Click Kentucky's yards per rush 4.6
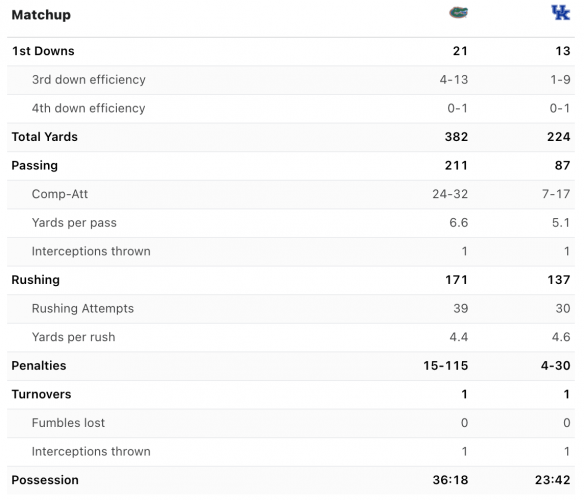This screenshot has height=500, width=584. (x=561, y=337)
